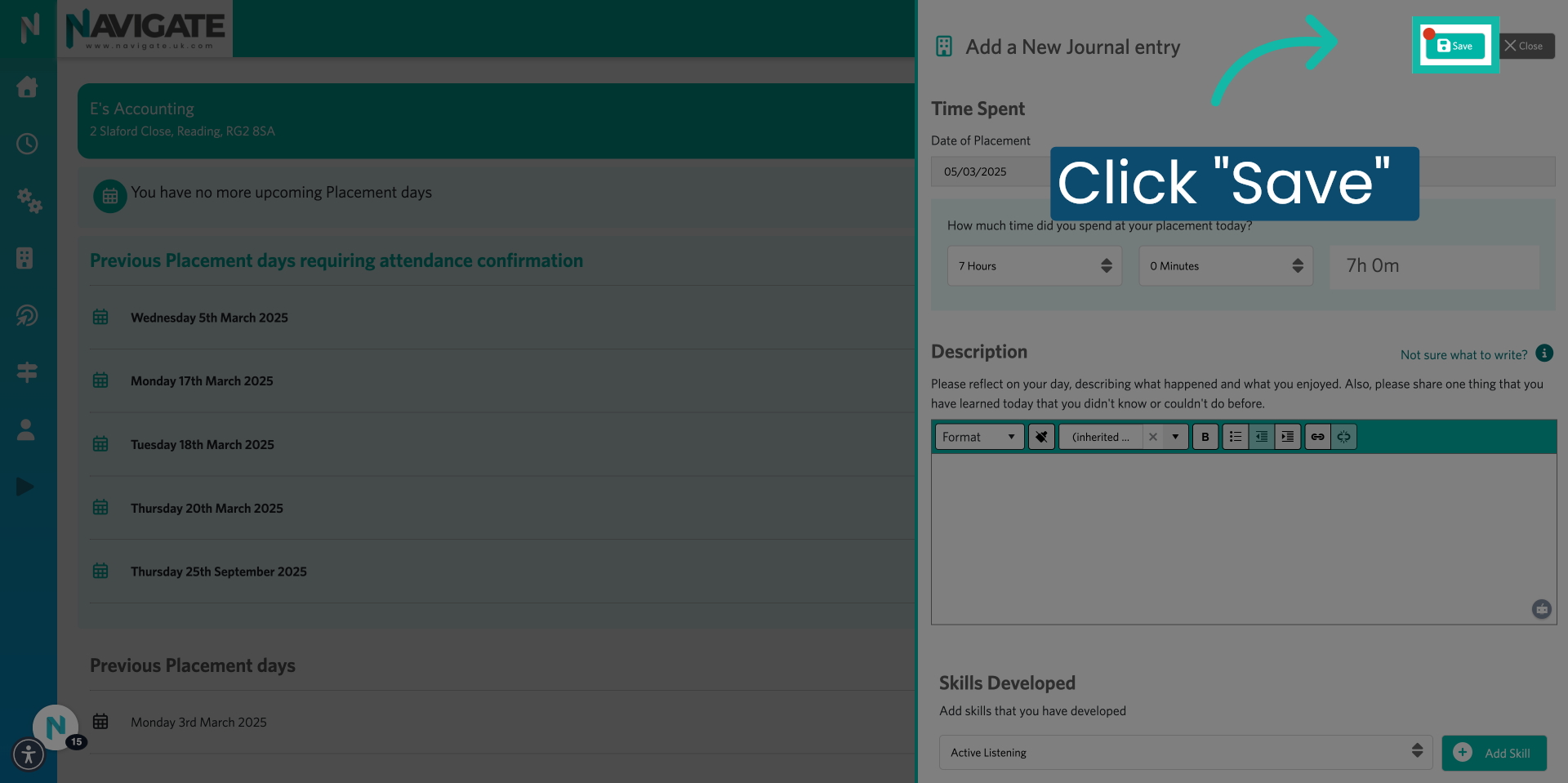Screen dimensions: 1568x783
Task: Toggle the remove-formatting eraser in the editor toolbar
Action: tap(1040, 436)
